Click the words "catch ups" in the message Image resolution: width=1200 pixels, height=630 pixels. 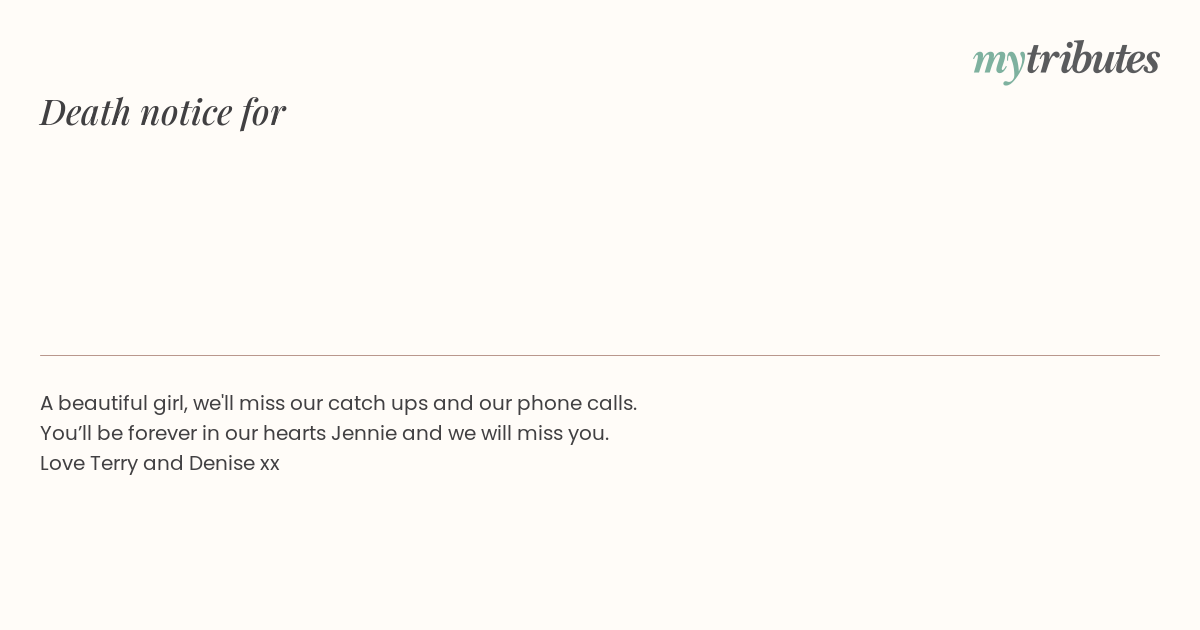pyautogui.click(x=377, y=403)
